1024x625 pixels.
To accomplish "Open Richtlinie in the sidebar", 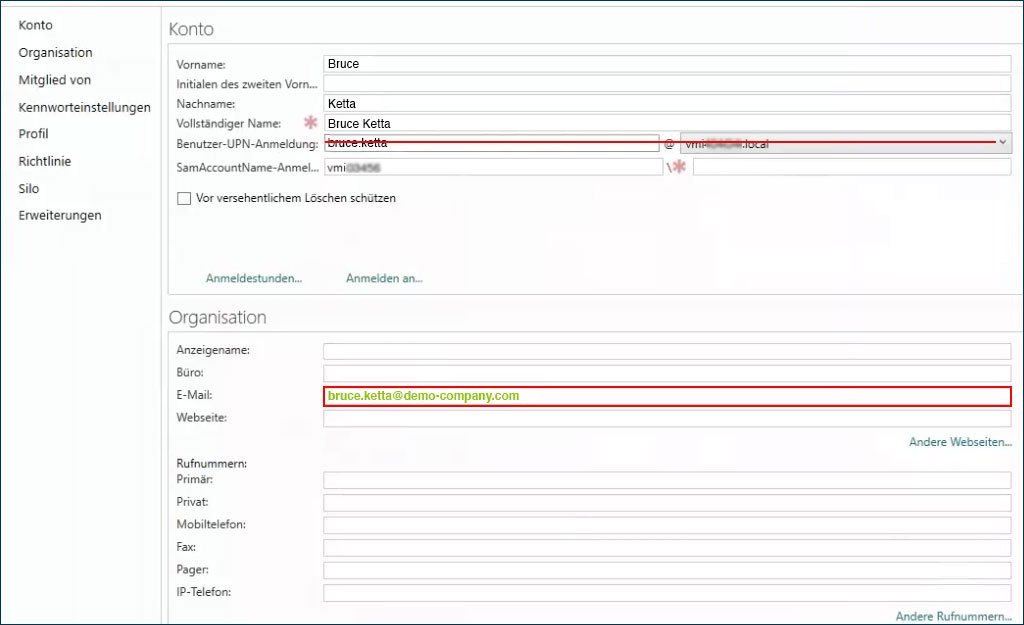I will click(x=44, y=161).
